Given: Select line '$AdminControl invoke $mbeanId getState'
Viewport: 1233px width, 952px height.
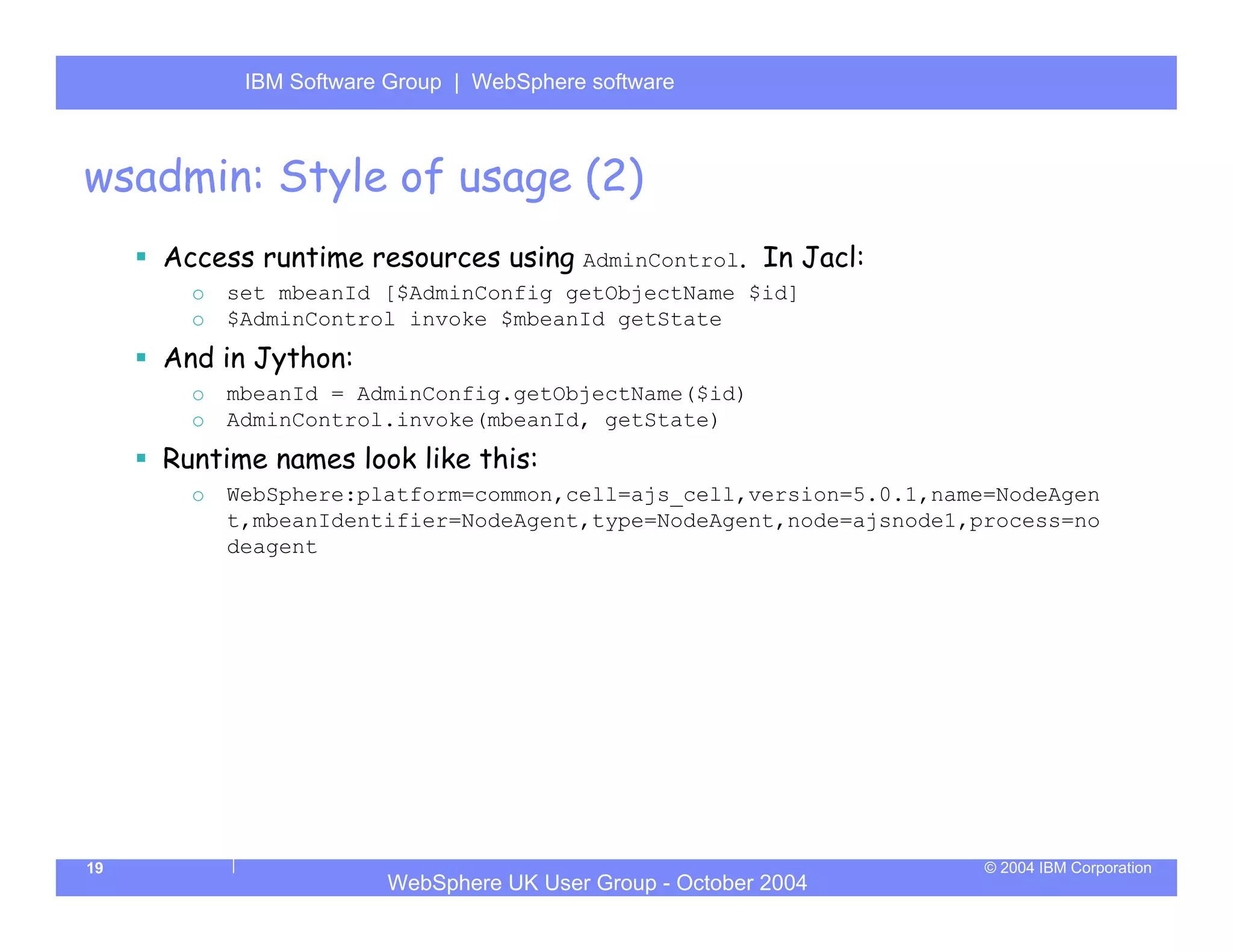Looking at the screenshot, I should [474, 320].
